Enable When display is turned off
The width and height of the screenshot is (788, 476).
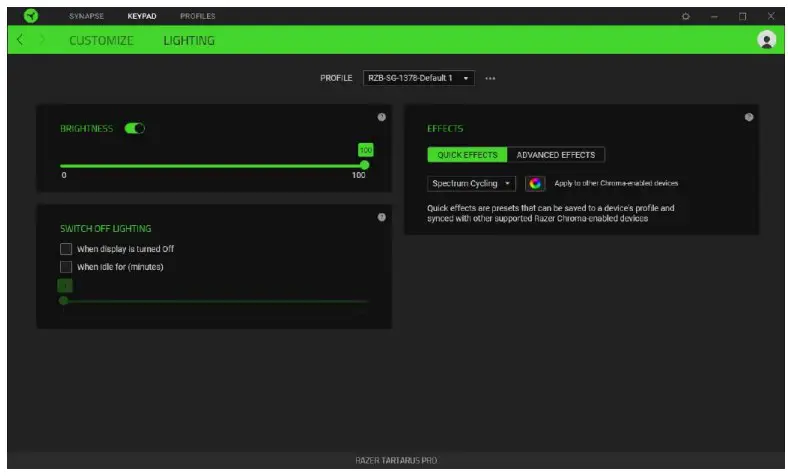tap(66, 249)
